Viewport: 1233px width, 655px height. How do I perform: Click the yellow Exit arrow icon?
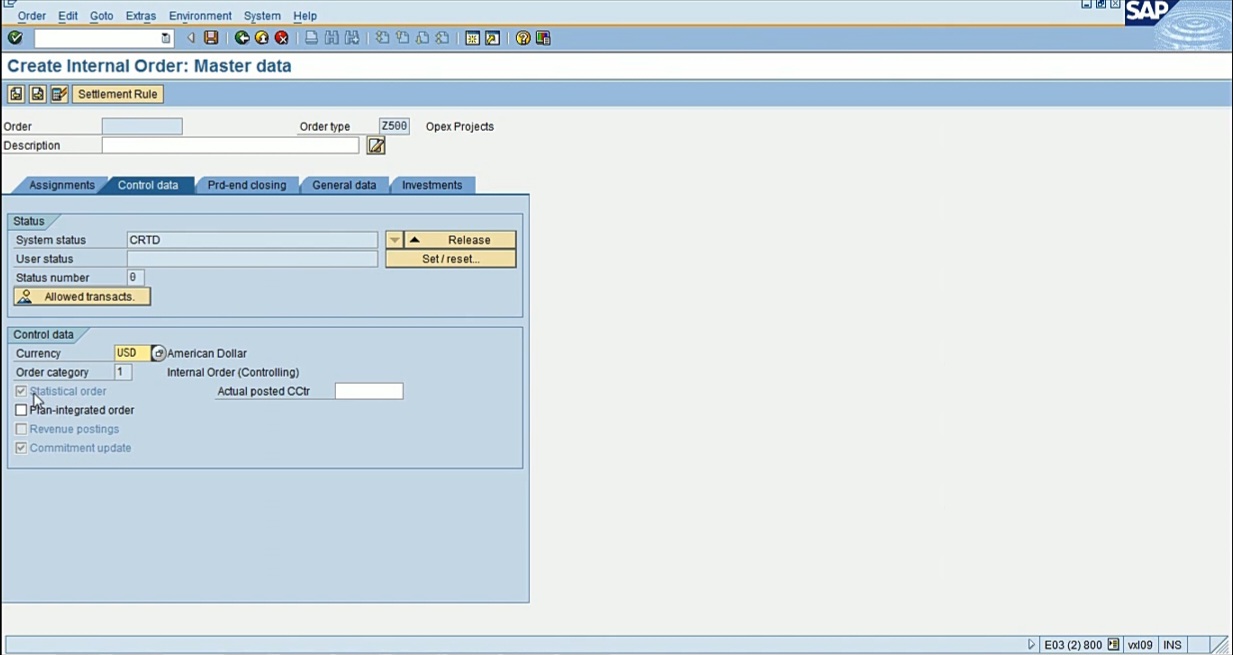[x=262, y=38]
